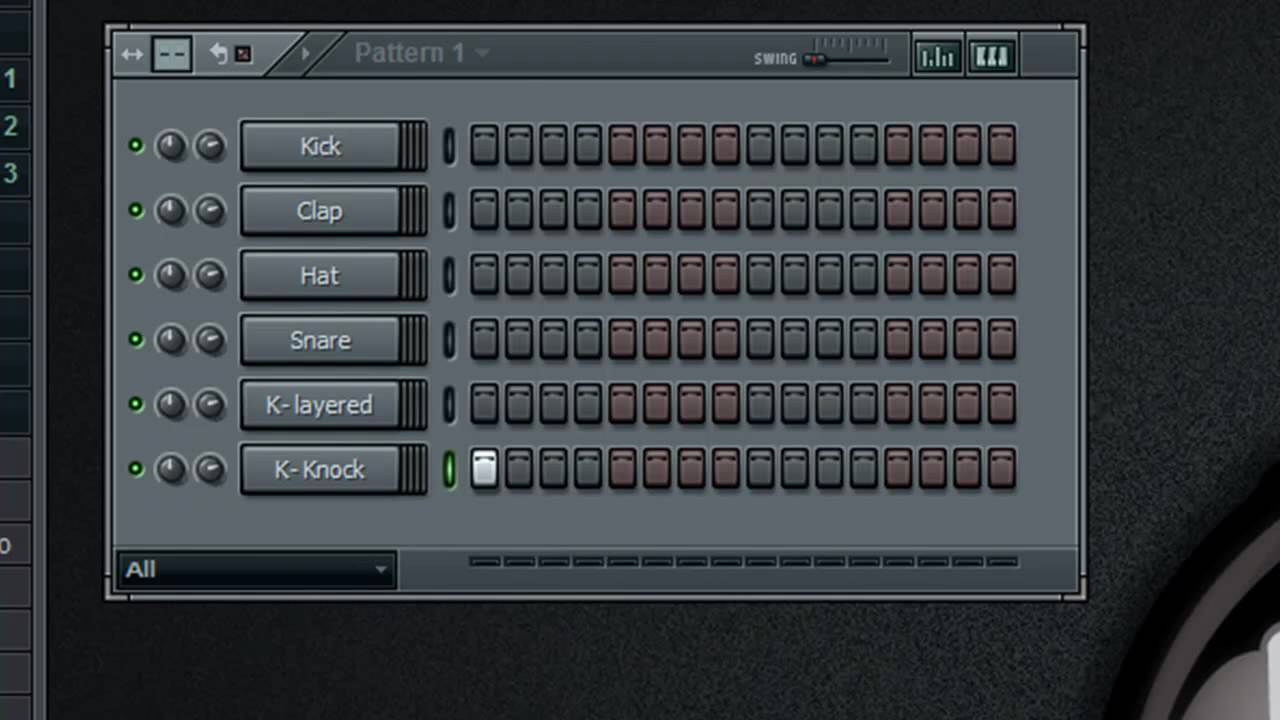Open the Snare channel button
The width and height of the screenshot is (1280, 720).
point(333,340)
